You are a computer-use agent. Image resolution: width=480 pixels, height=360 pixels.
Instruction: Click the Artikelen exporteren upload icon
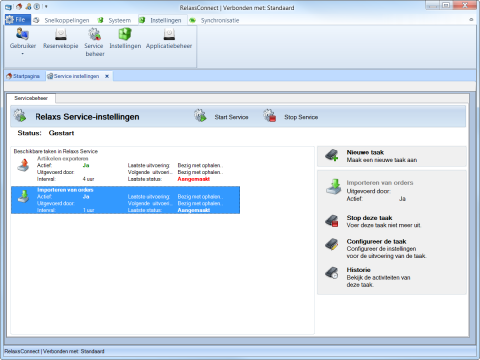click(x=23, y=166)
